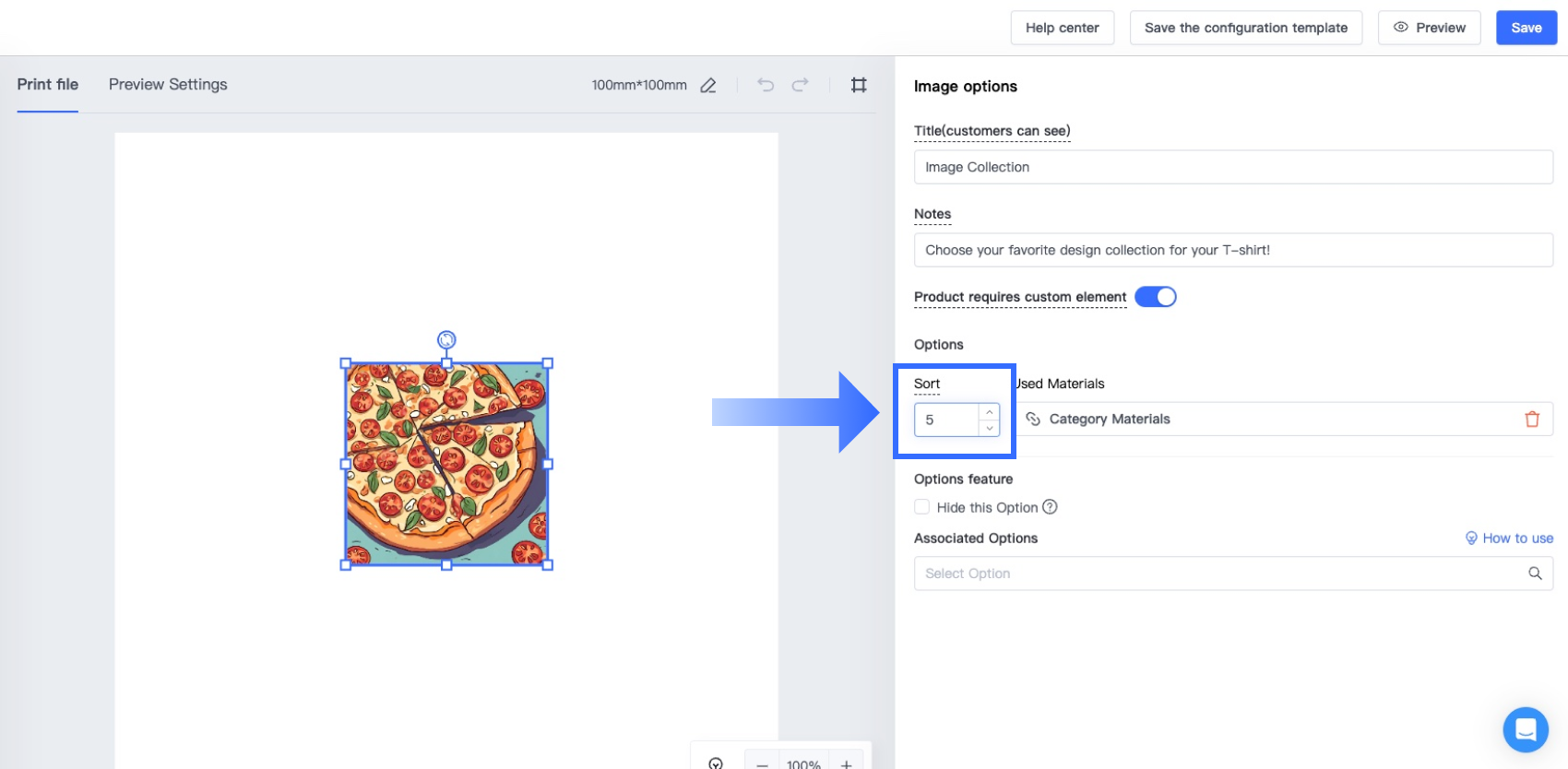
Task: Decrease the Sort value with down arrow
Action: (x=989, y=428)
